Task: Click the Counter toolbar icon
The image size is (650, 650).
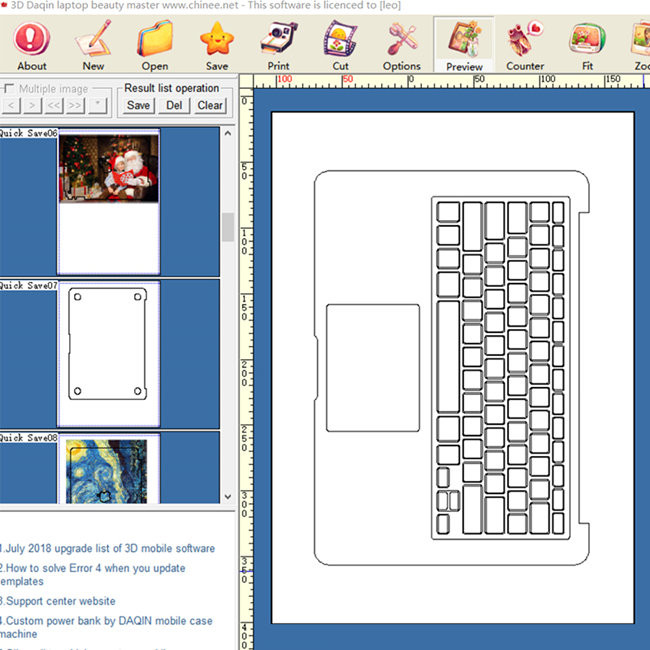Action: coord(525,45)
